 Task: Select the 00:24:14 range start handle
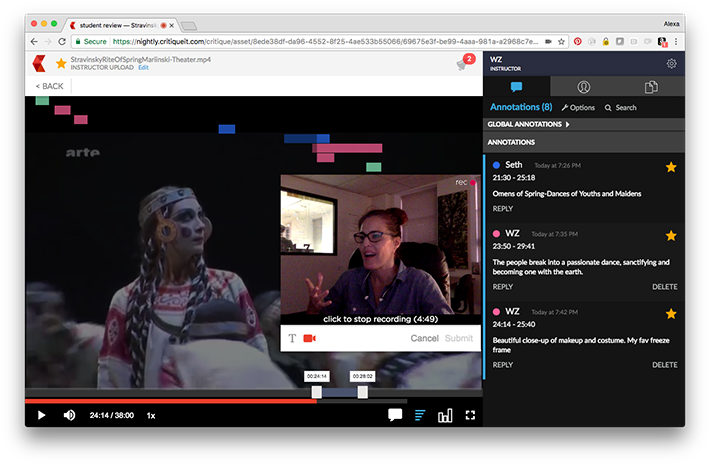317,392
